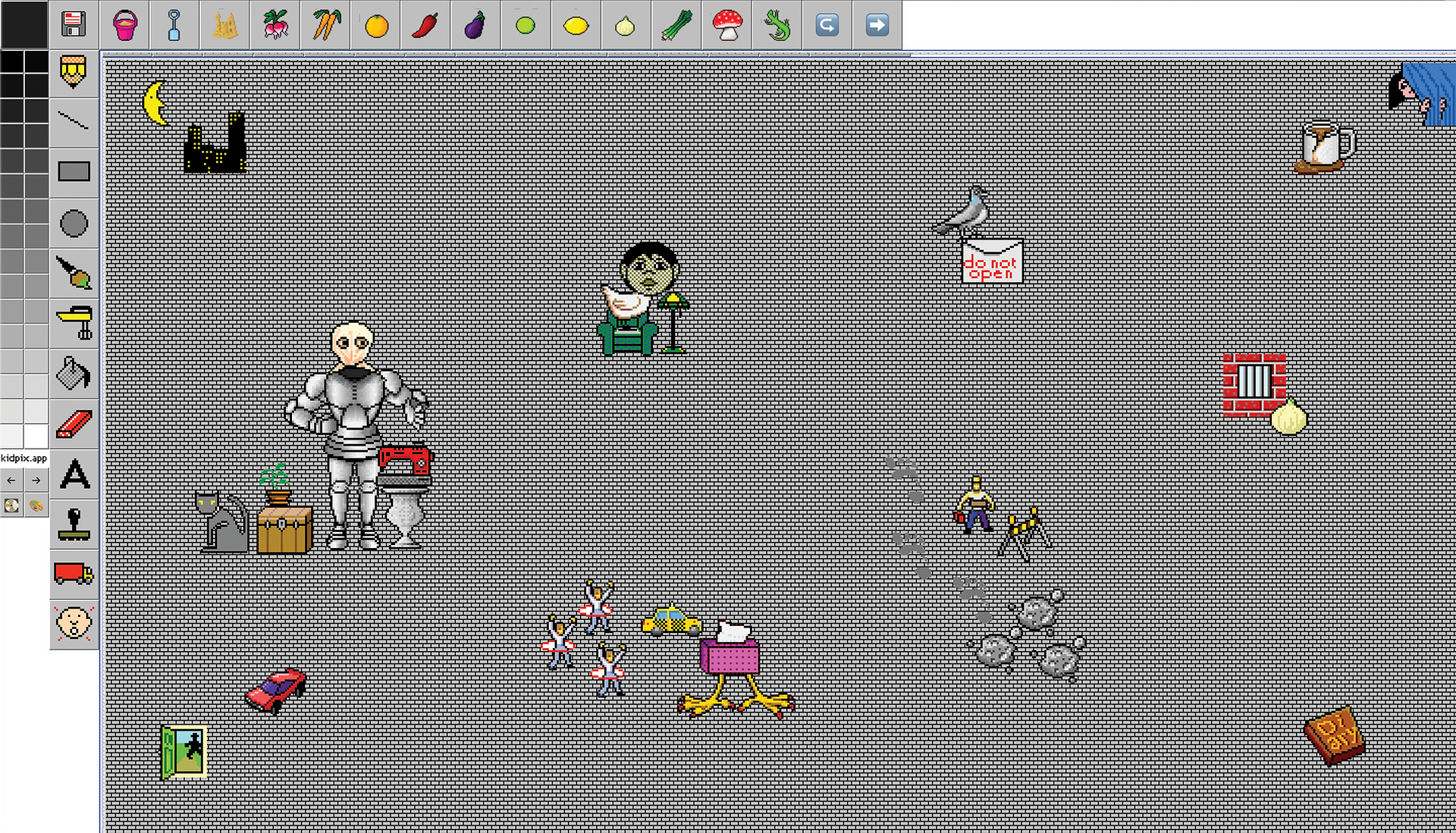Screen dimensions: 1456x833
Task: Select the Rubber Stamp tool
Action: (x=74, y=525)
